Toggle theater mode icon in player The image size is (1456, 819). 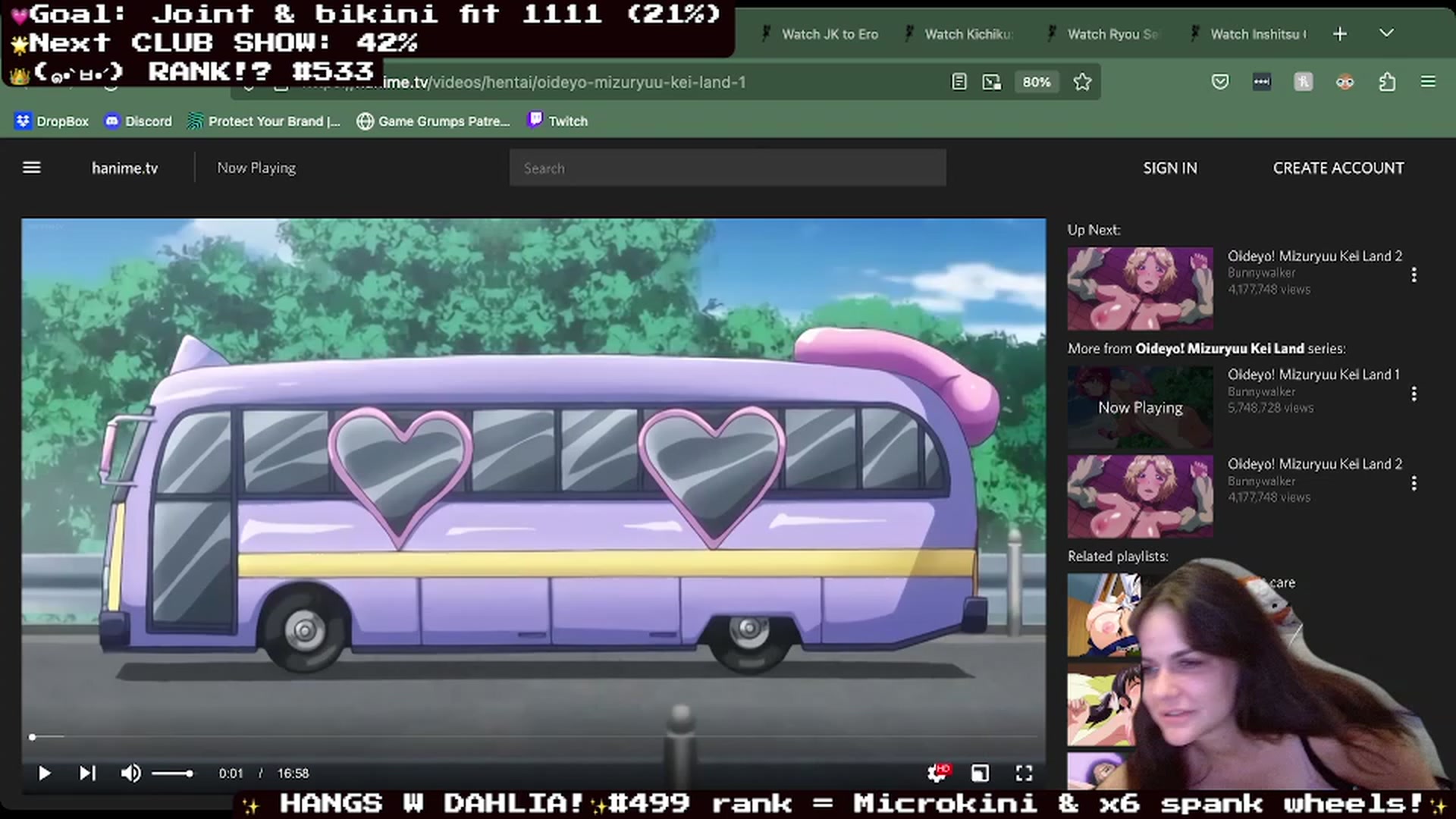pos(980,773)
